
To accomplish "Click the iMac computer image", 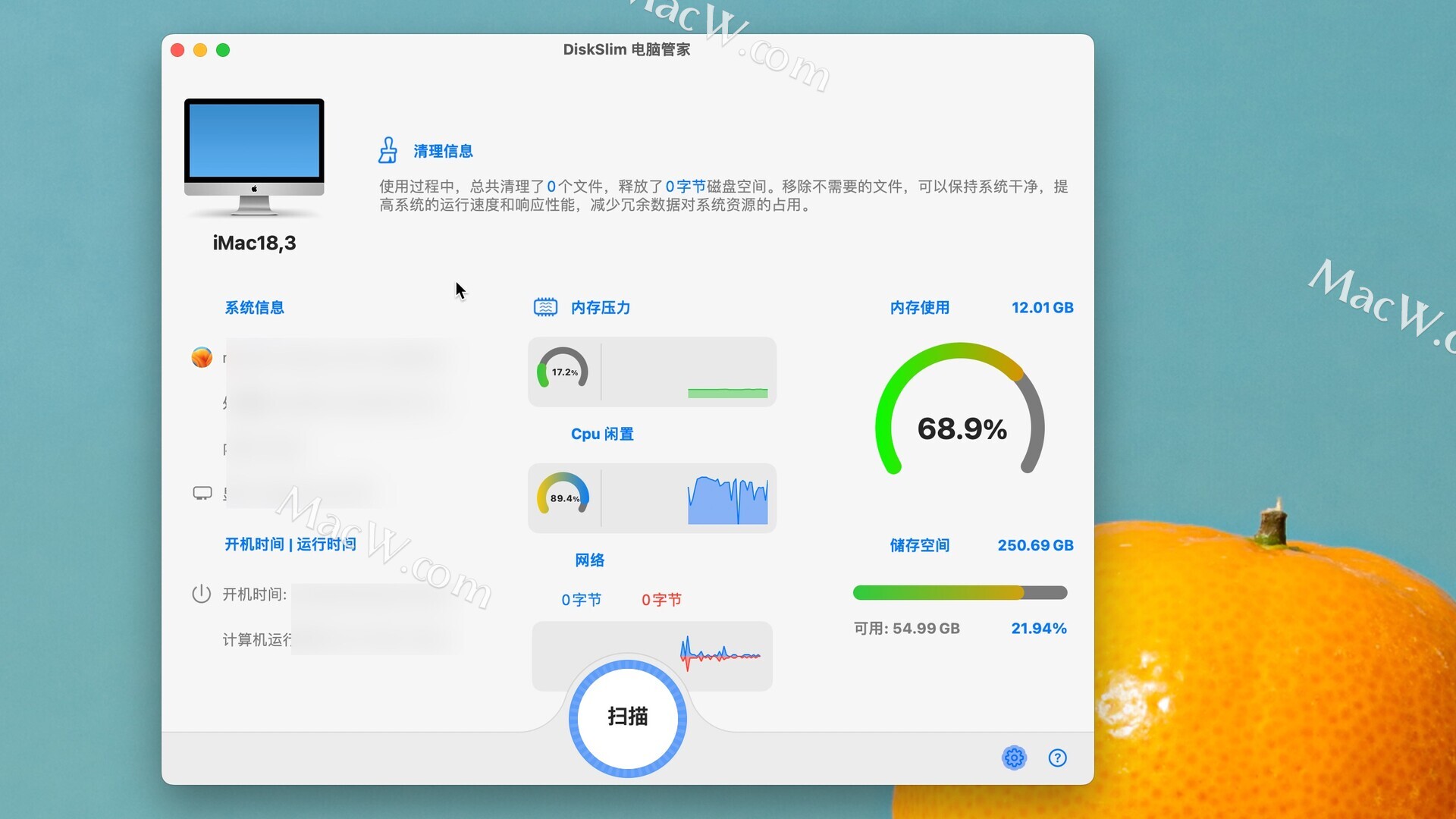I will [x=254, y=158].
